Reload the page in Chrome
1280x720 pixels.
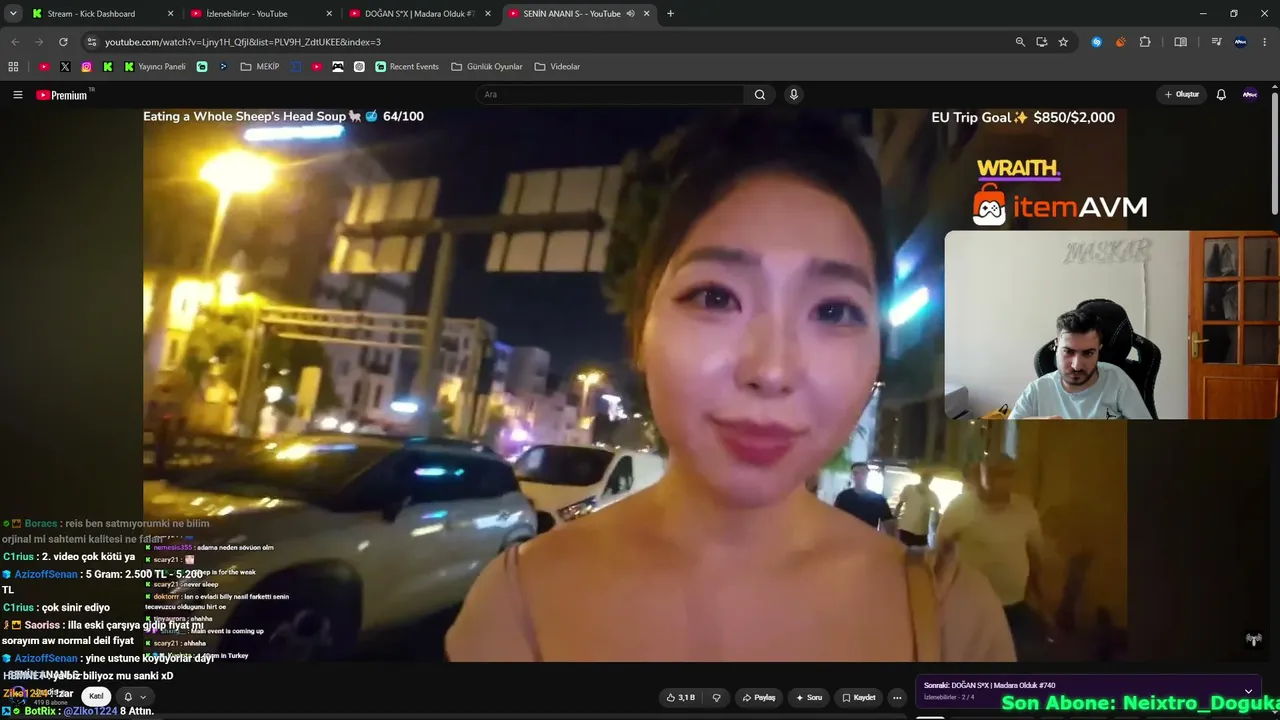[63, 42]
